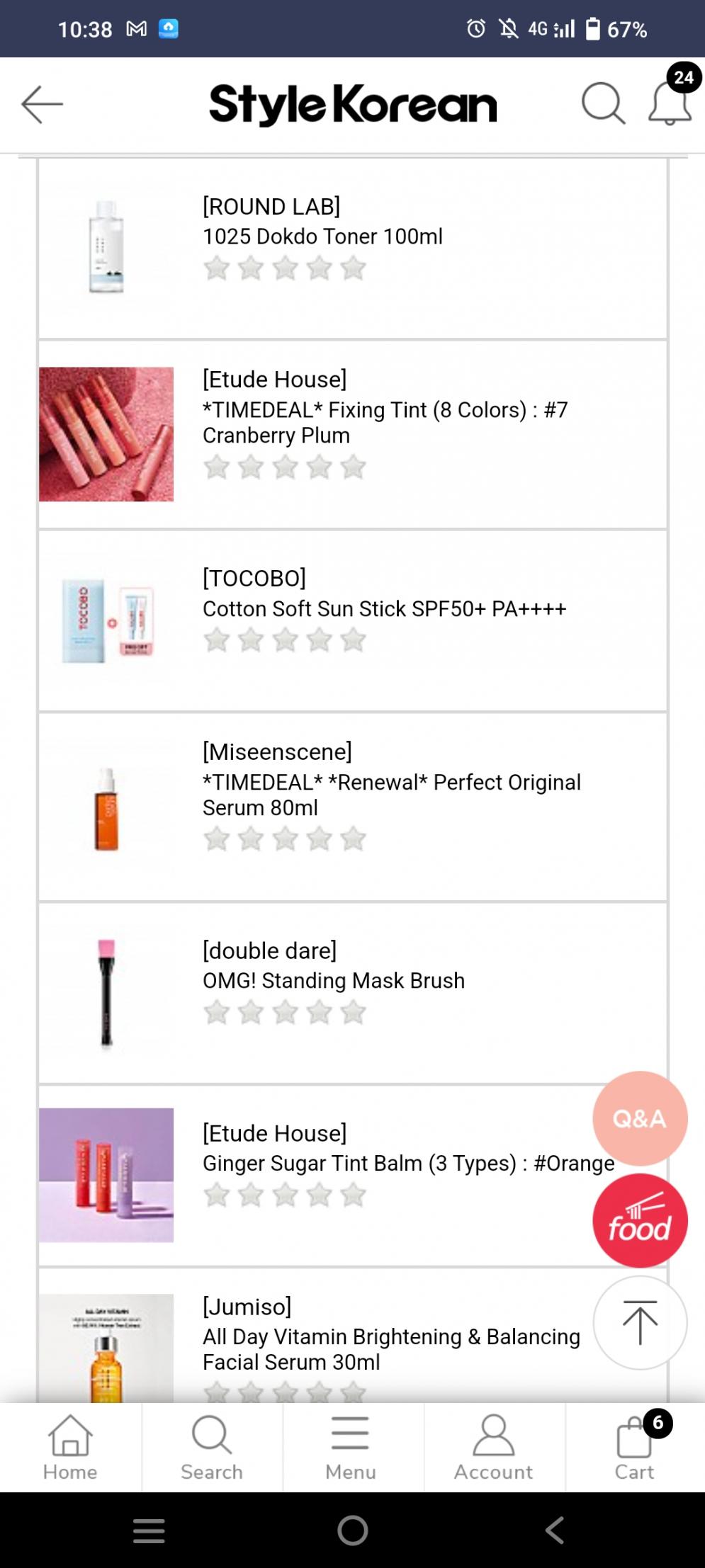Open the food floating button
This screenshot has height=1568, width=705.
coord(640,1220)
